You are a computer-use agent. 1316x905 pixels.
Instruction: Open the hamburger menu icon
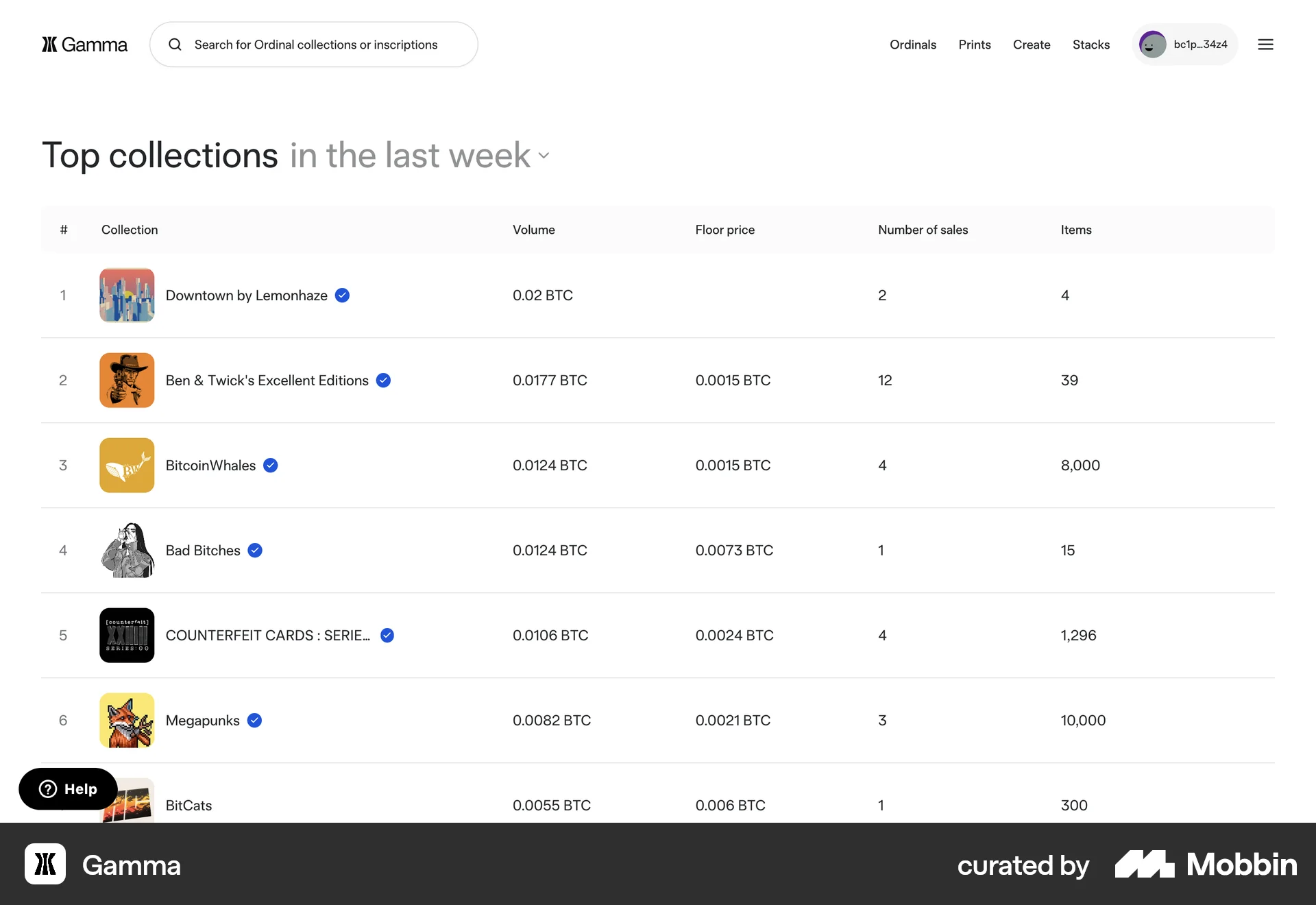[1265, 45]
